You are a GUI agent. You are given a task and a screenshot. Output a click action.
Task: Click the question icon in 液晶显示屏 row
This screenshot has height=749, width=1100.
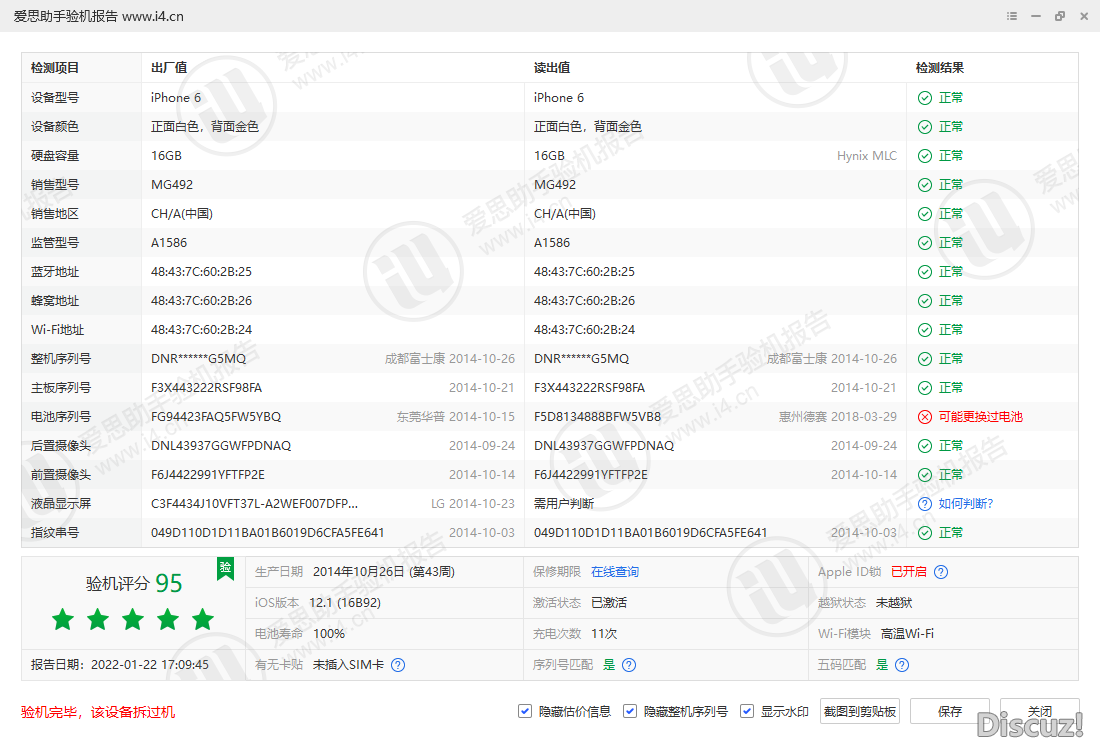tap(925, 504)
